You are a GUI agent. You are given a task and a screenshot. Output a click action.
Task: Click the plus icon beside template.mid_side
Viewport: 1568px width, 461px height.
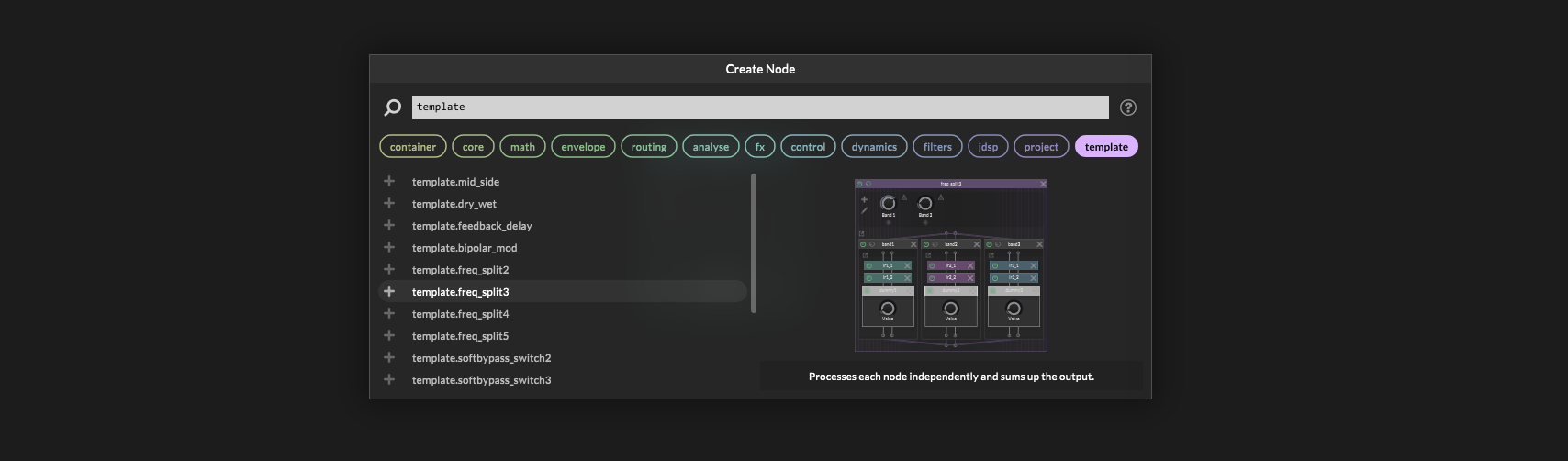389,181
